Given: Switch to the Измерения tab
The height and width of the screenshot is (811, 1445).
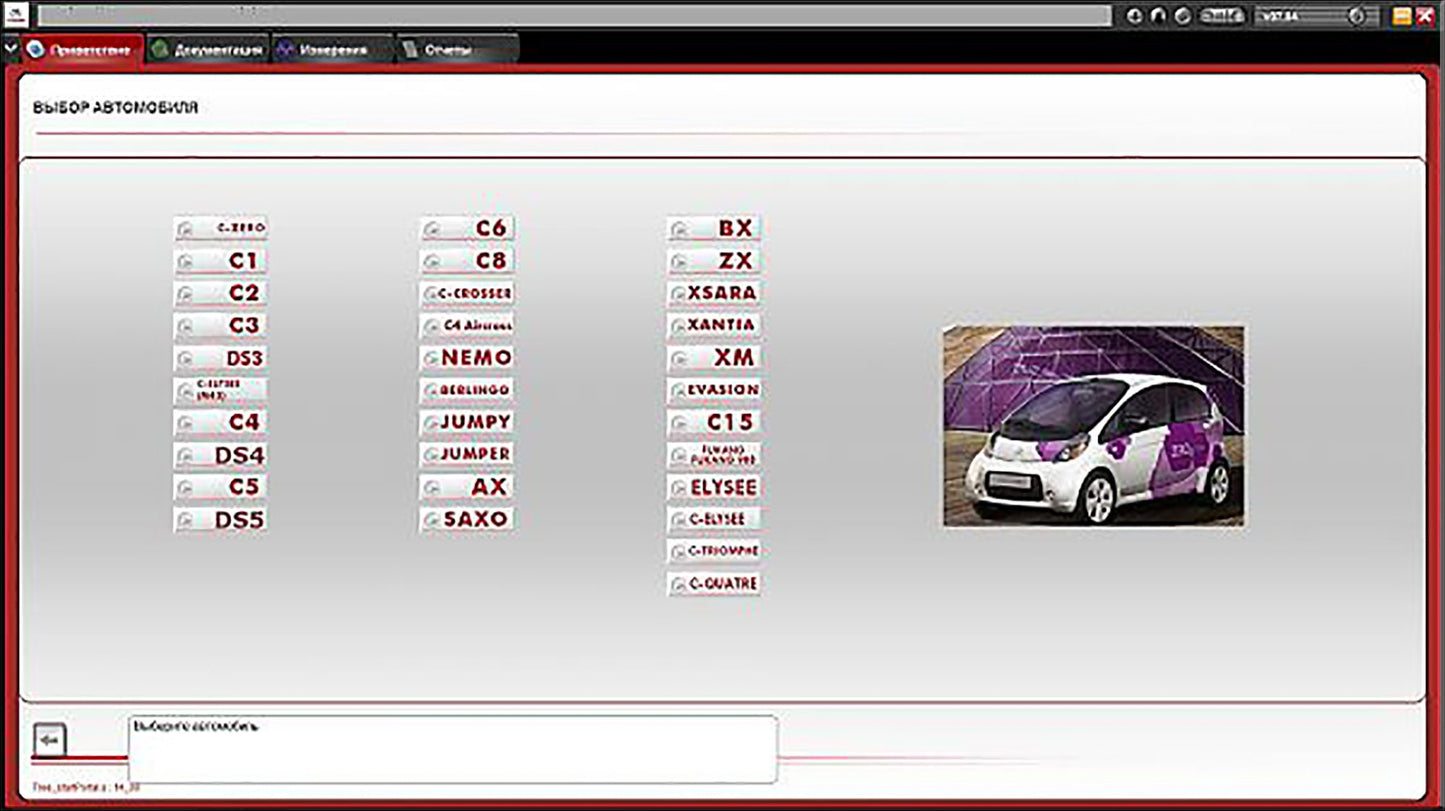Looking at the screenshot, I should click(x=321, y=50).
